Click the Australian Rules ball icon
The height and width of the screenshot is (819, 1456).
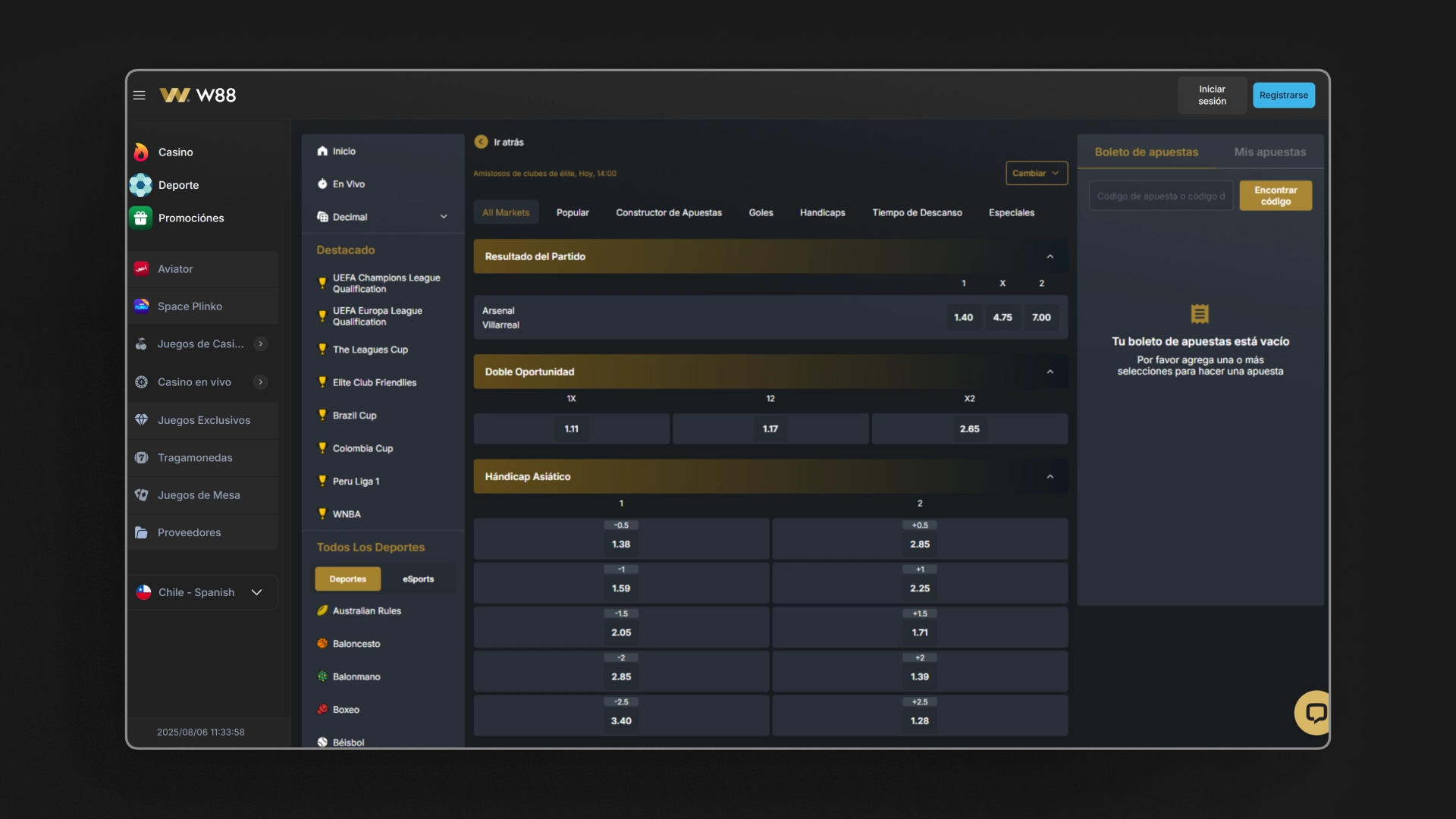click(x=322, y=611)
